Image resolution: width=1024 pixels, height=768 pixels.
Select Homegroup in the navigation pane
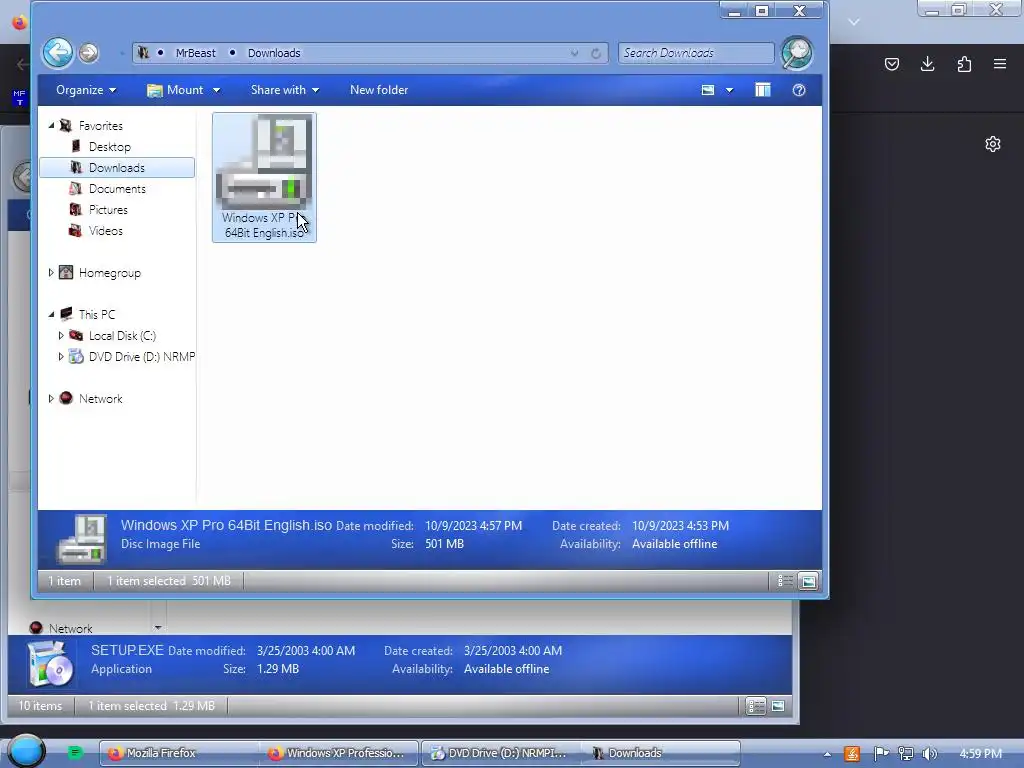point(110,273)
